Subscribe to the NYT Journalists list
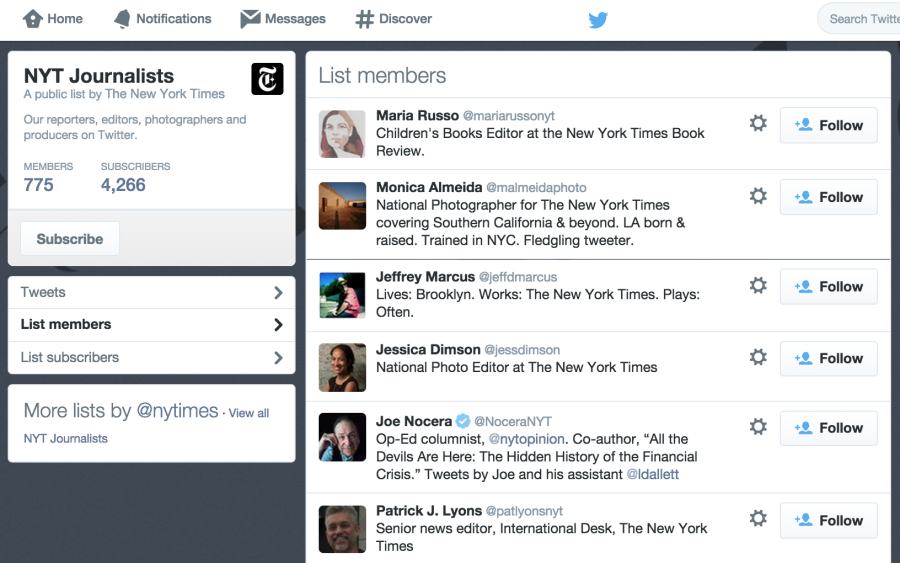900x563 pixels. [70, 239]
